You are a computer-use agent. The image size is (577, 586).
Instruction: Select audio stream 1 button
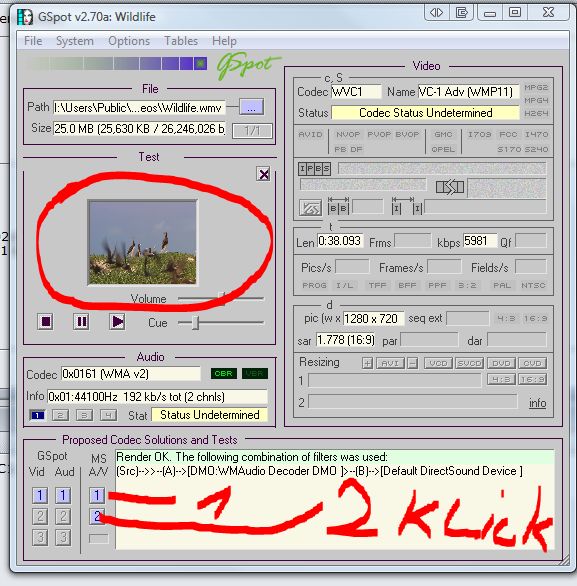click(37, 415)
